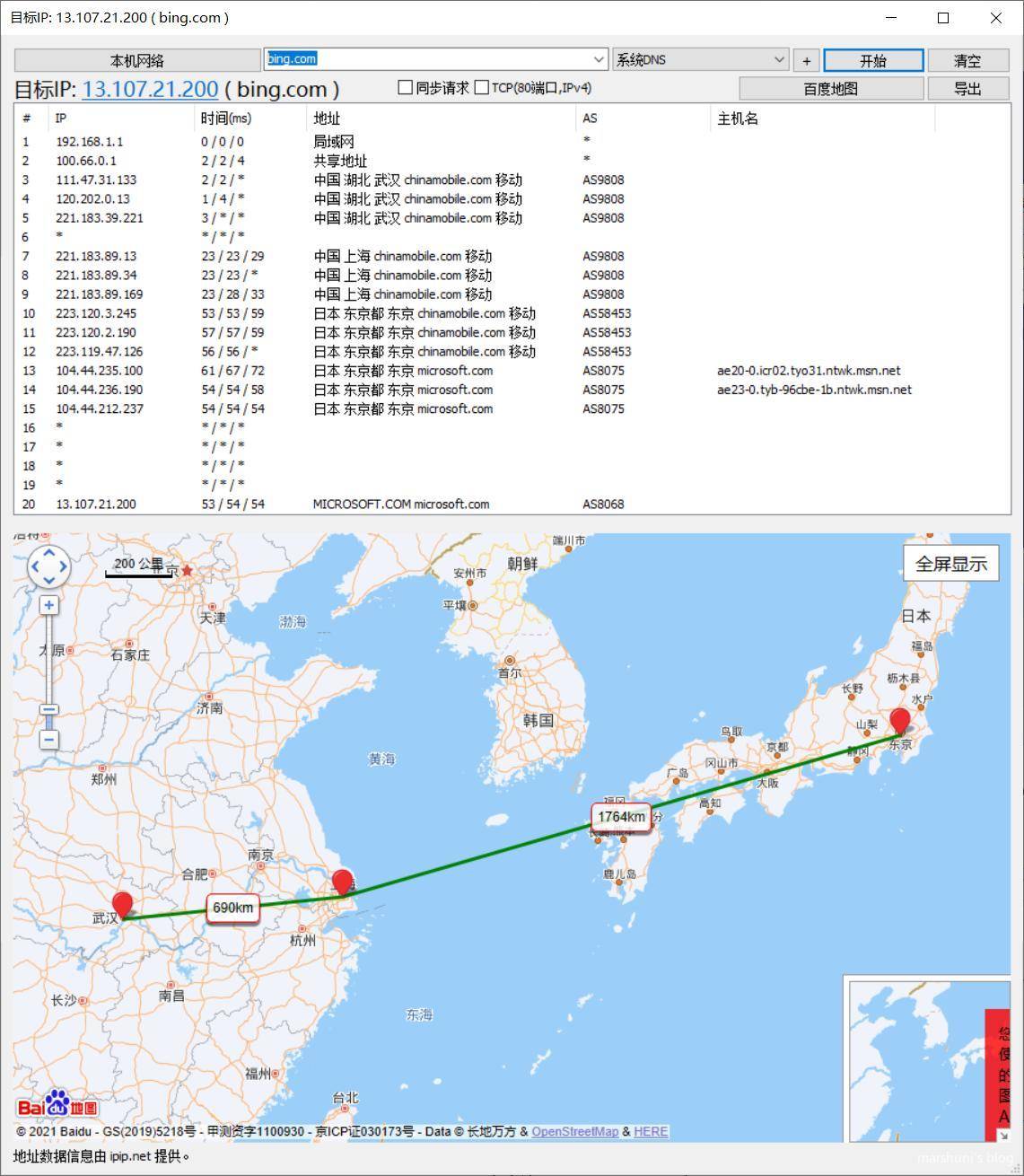
Task: Toggle the TCP (80端口, IPv4) checkbox
Action: [482, 87]
